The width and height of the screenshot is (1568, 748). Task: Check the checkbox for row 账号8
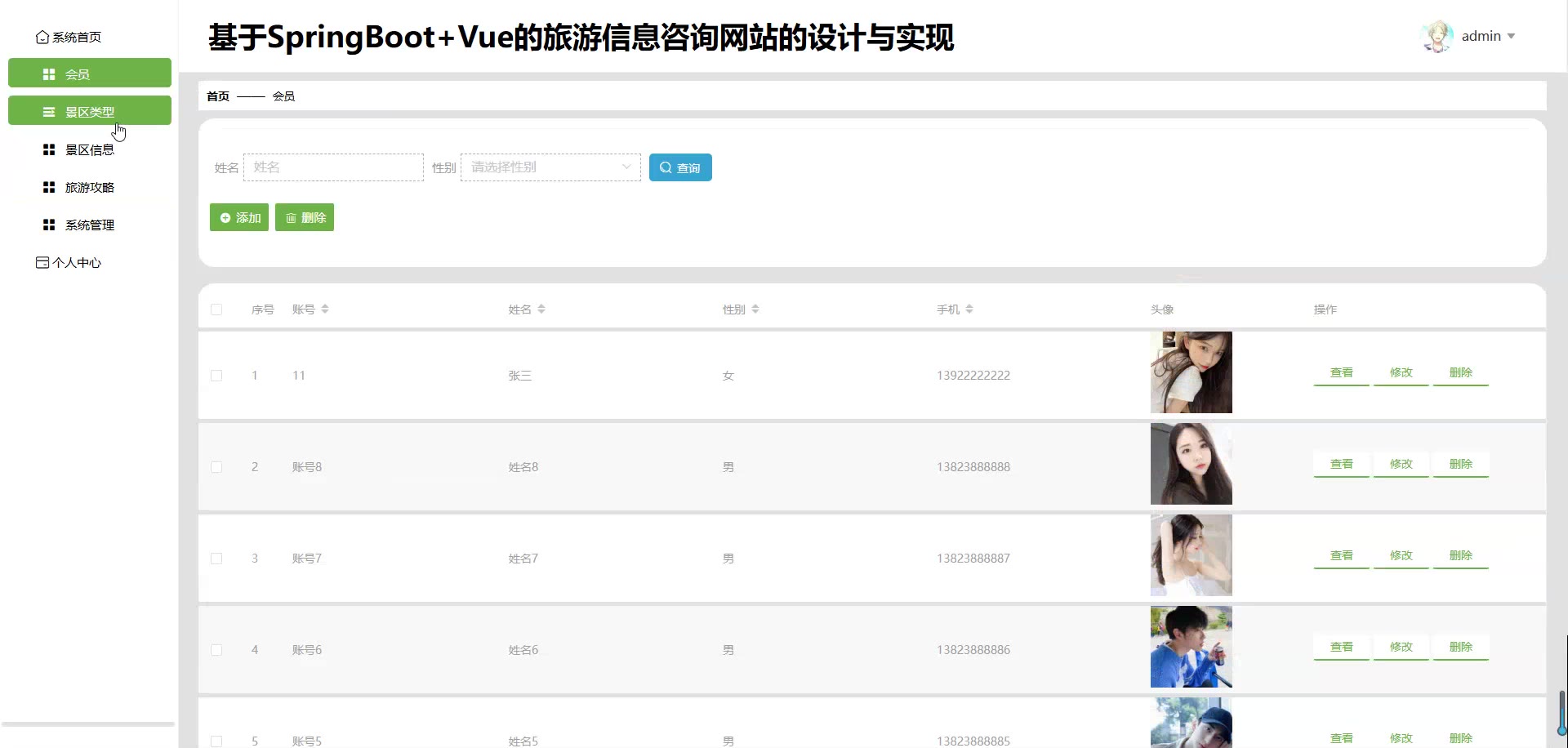[216, 467]
